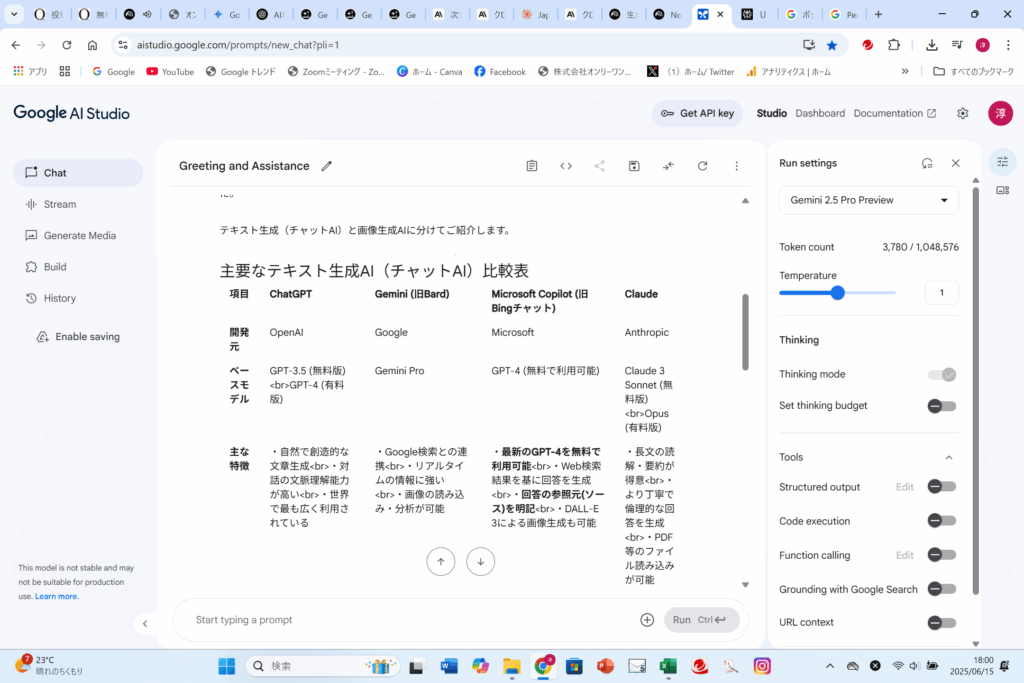Open the Learn more link
This screenshot has width=1024, height=683.
click(x=56, y=596)
